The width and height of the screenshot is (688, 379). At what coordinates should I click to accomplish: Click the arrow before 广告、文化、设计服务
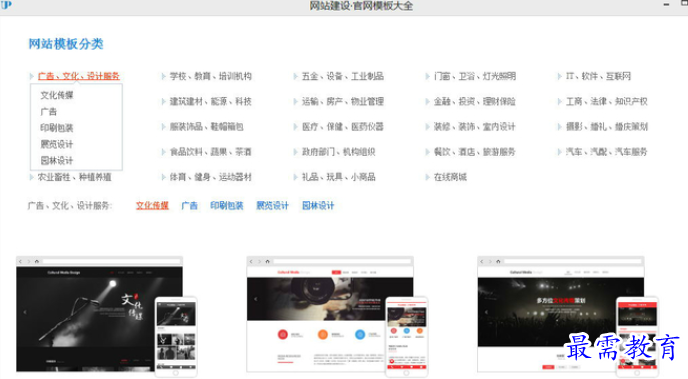(x=32, y=76)
